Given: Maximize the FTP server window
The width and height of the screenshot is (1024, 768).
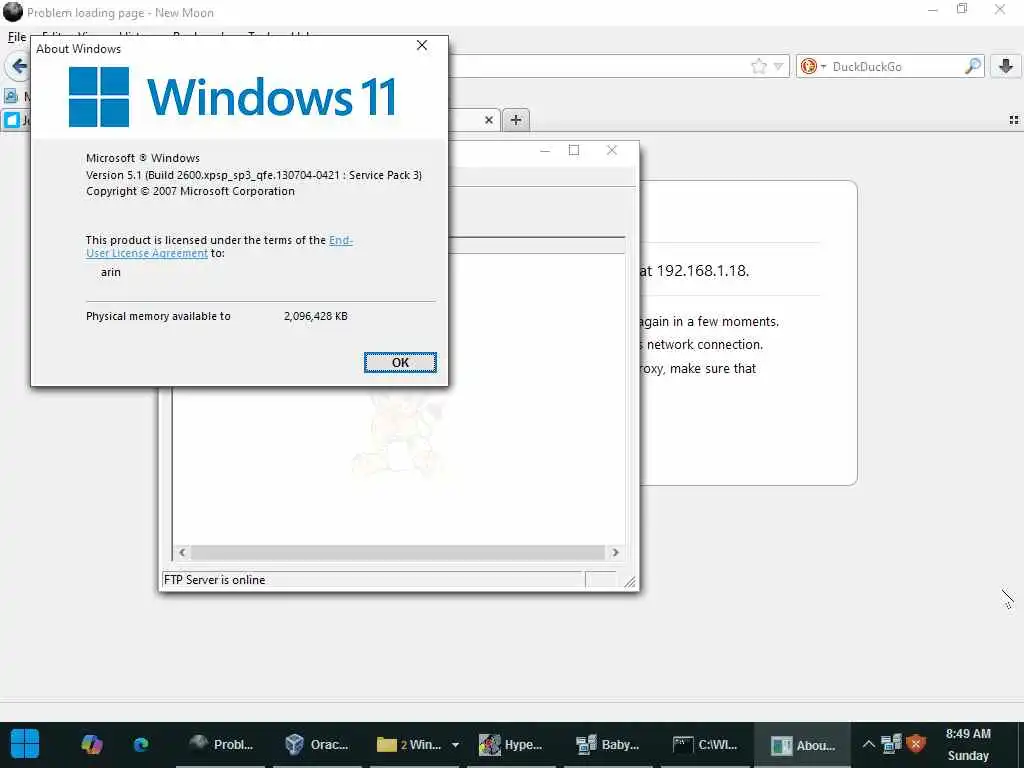Looking at the screenshot, I should pos(573,151).
